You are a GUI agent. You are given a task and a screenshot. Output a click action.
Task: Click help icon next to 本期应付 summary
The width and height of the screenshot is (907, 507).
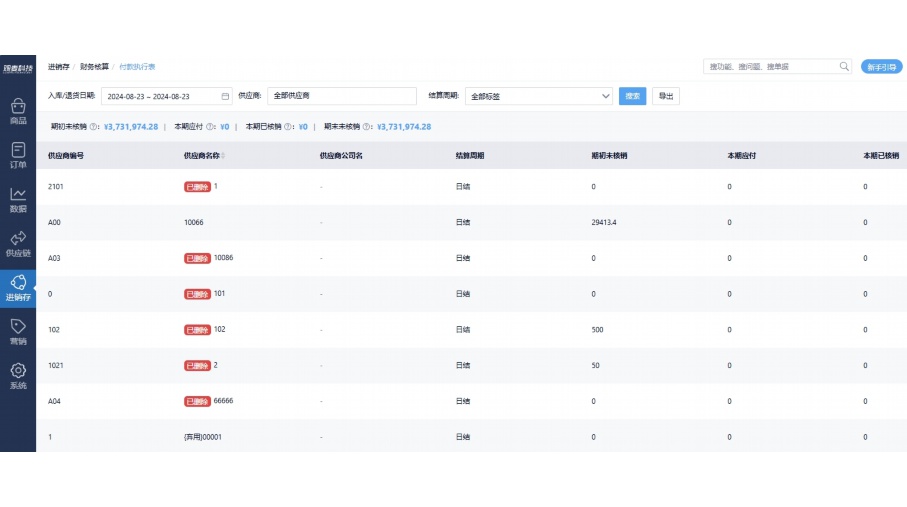coord(210,127)
